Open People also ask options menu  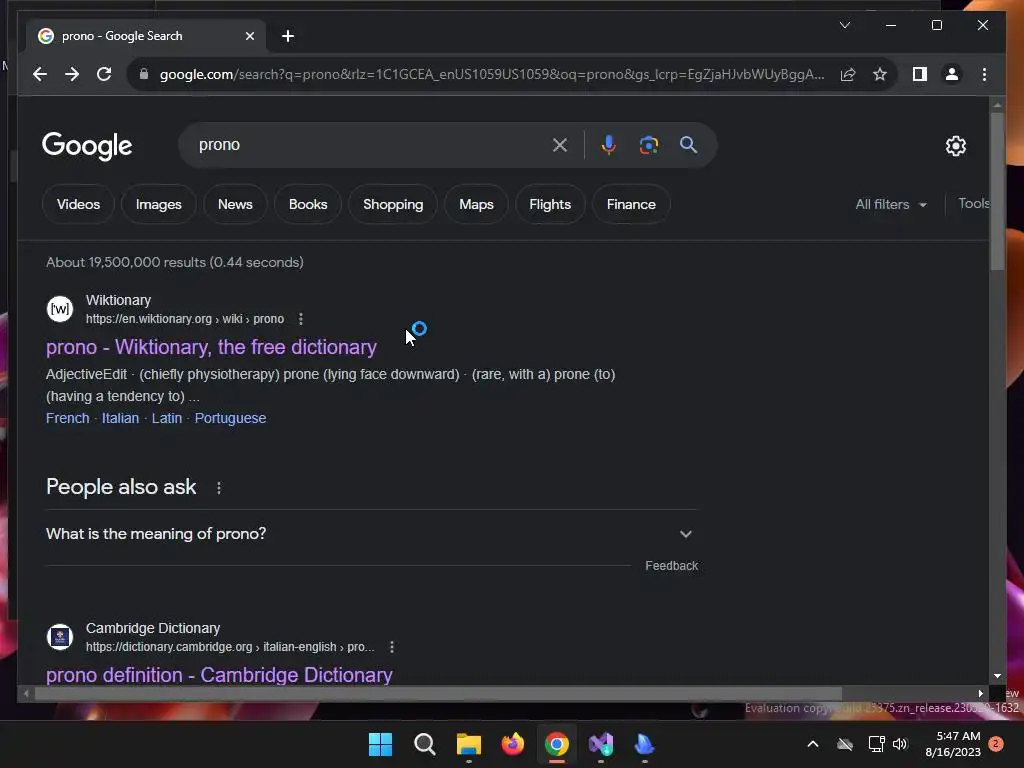219,488
